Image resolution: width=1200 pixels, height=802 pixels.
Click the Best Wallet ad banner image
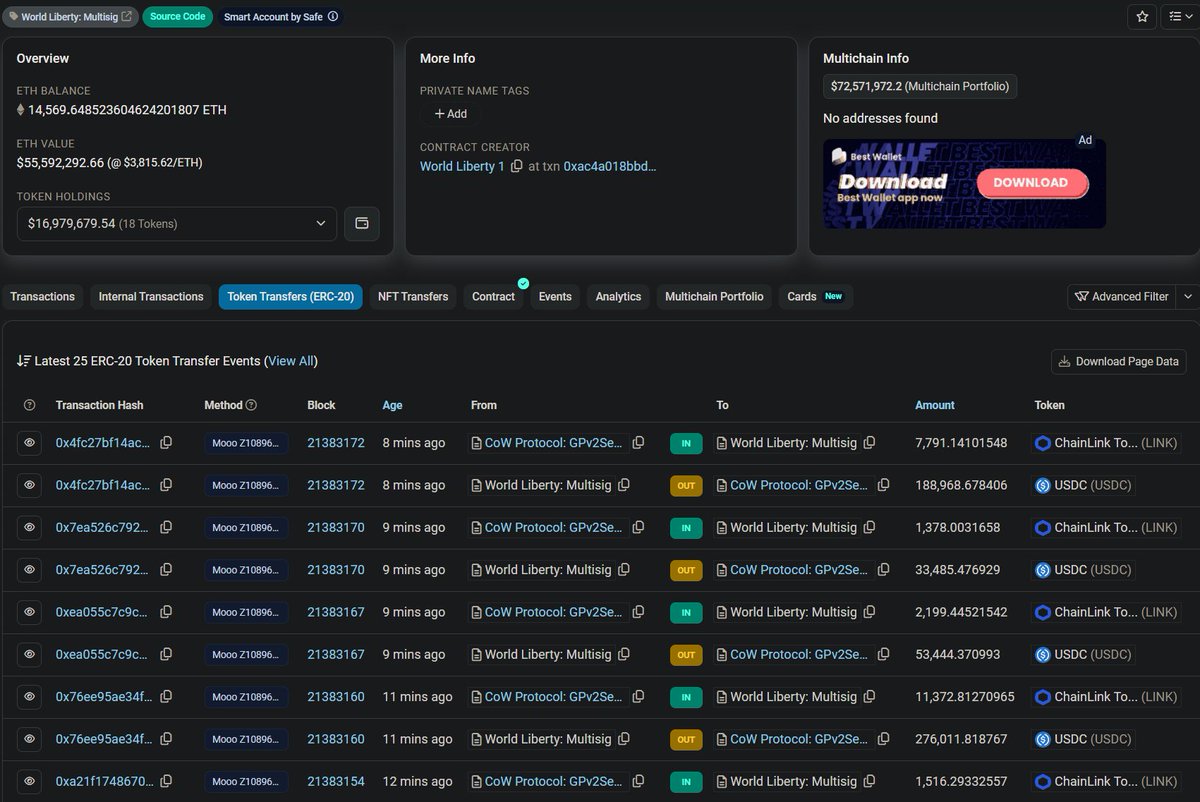coord(964,184)
